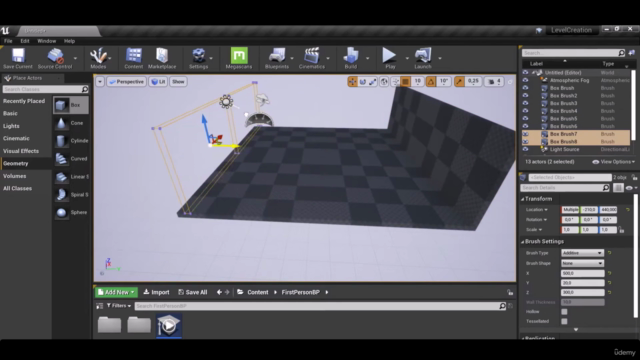Screen dimensions: 640x360
Task: Select the Spiral Stair brush
Action: 71,195
